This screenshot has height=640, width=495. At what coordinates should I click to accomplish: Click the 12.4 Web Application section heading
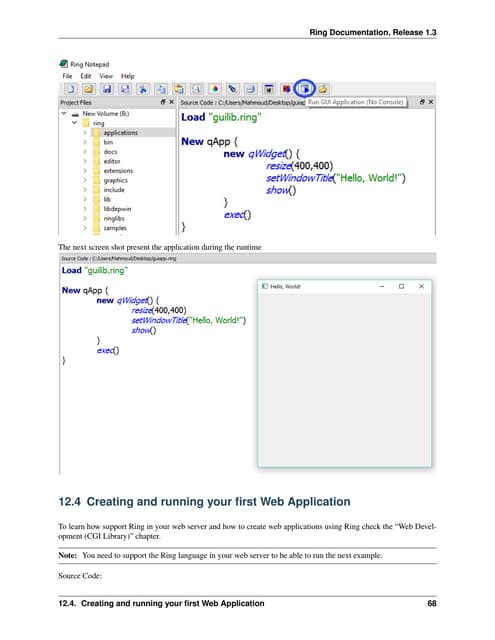click(x=204, y=501)
